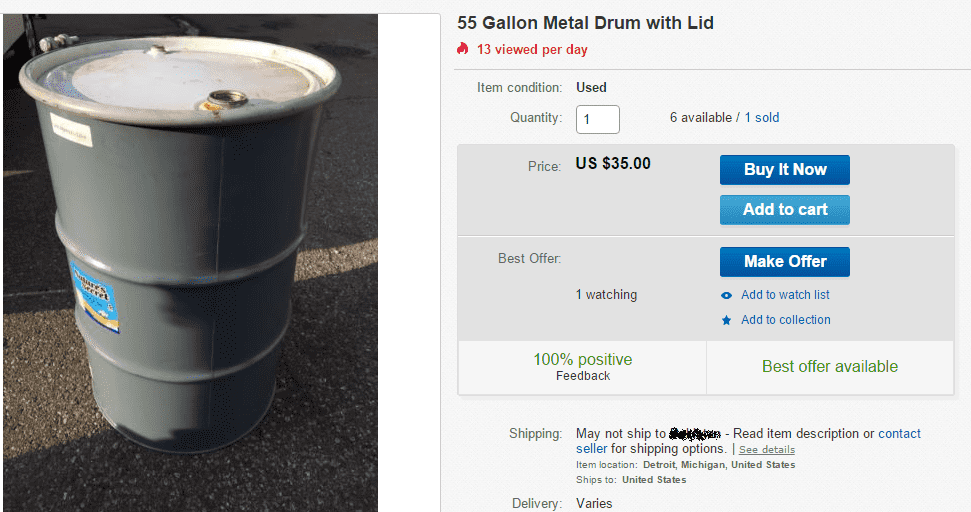Image resolution: width=971 pixels, height=512 pixels.
Task: Add the drum to cart
Action: (x=785, y=209)
